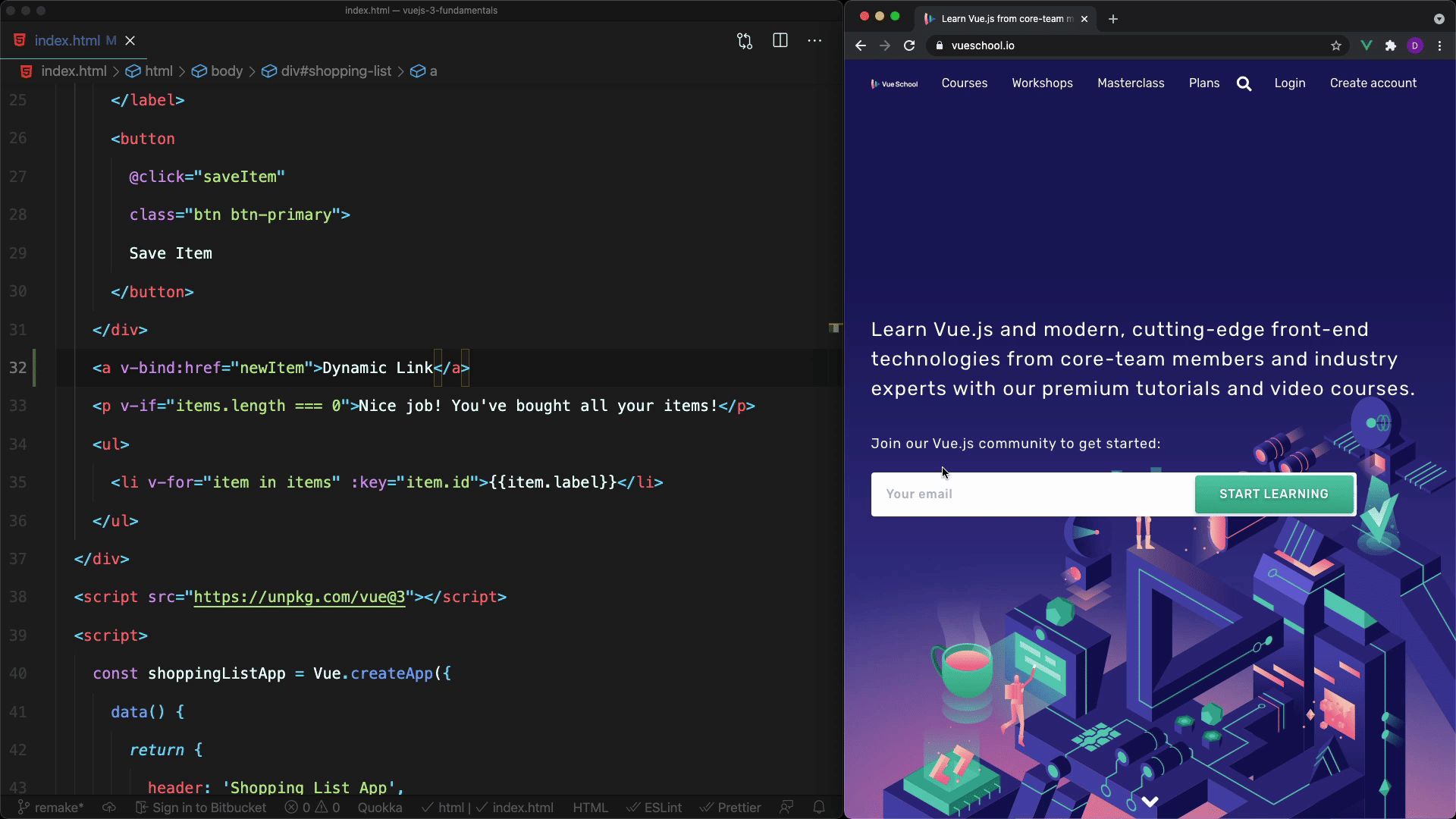Open the Chrome Extensions puzzle menu

tap(1391, 45)
